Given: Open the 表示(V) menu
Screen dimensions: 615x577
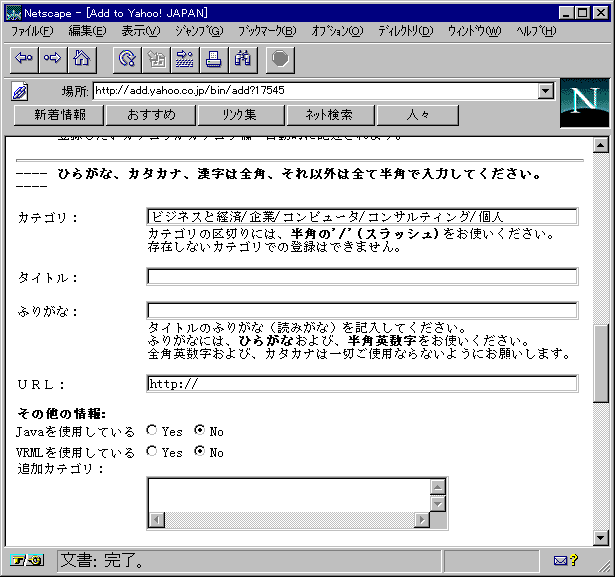Looking at the screenshot, I should (141, 31).
